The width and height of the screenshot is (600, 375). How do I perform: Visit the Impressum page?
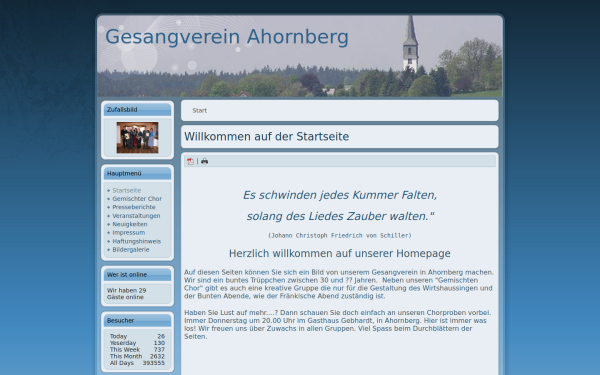pyautogui.click(x=129, y=233)
